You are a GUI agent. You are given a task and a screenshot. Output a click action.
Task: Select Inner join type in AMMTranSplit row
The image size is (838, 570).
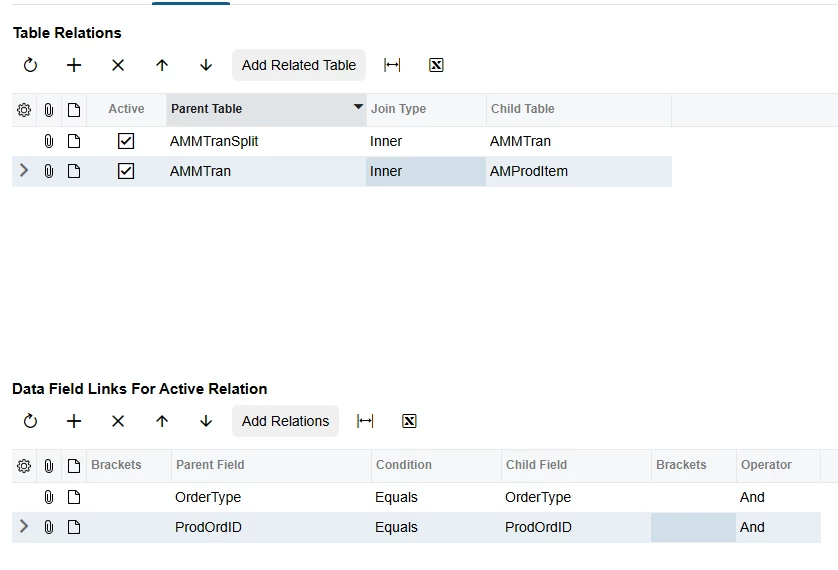pyautogui.click(x=426, y=141)
